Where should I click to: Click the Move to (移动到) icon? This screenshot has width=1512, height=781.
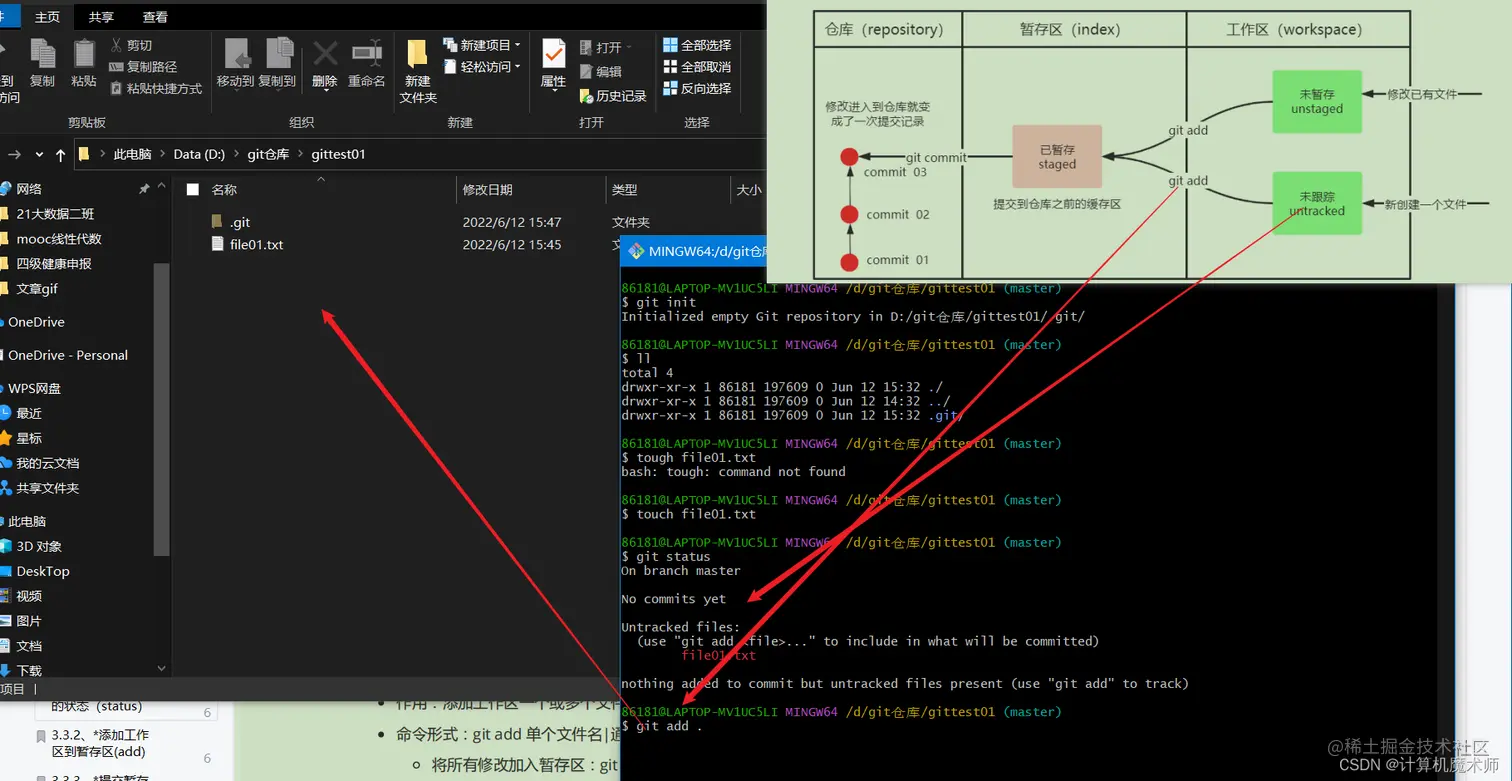(236, 54)
